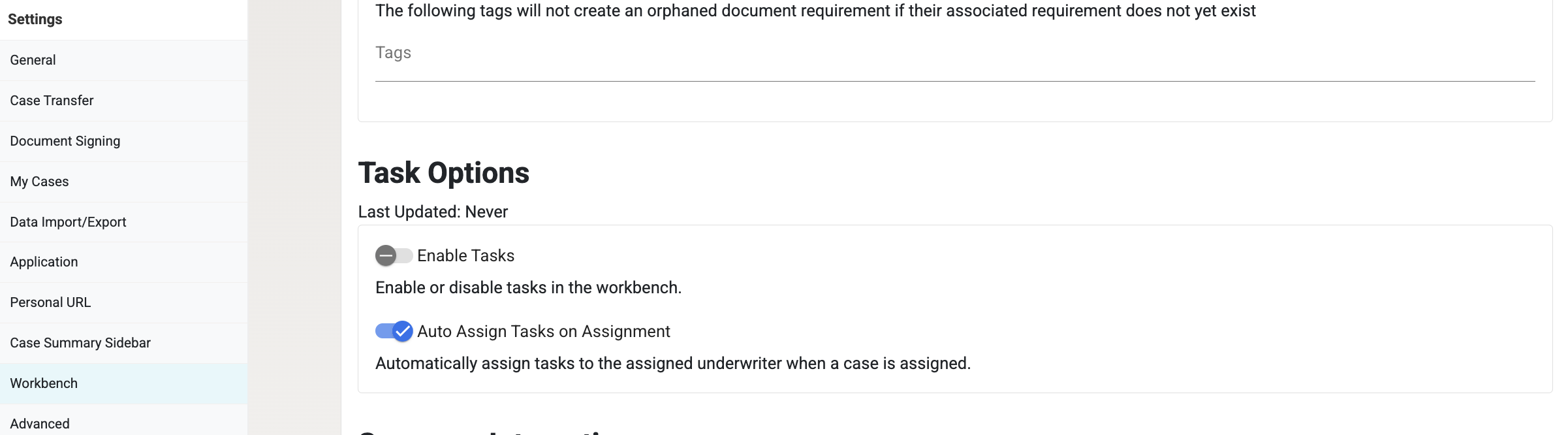Select Application settings item
The height and width of the screenshot is (435, 1568).
coord(124,262)
